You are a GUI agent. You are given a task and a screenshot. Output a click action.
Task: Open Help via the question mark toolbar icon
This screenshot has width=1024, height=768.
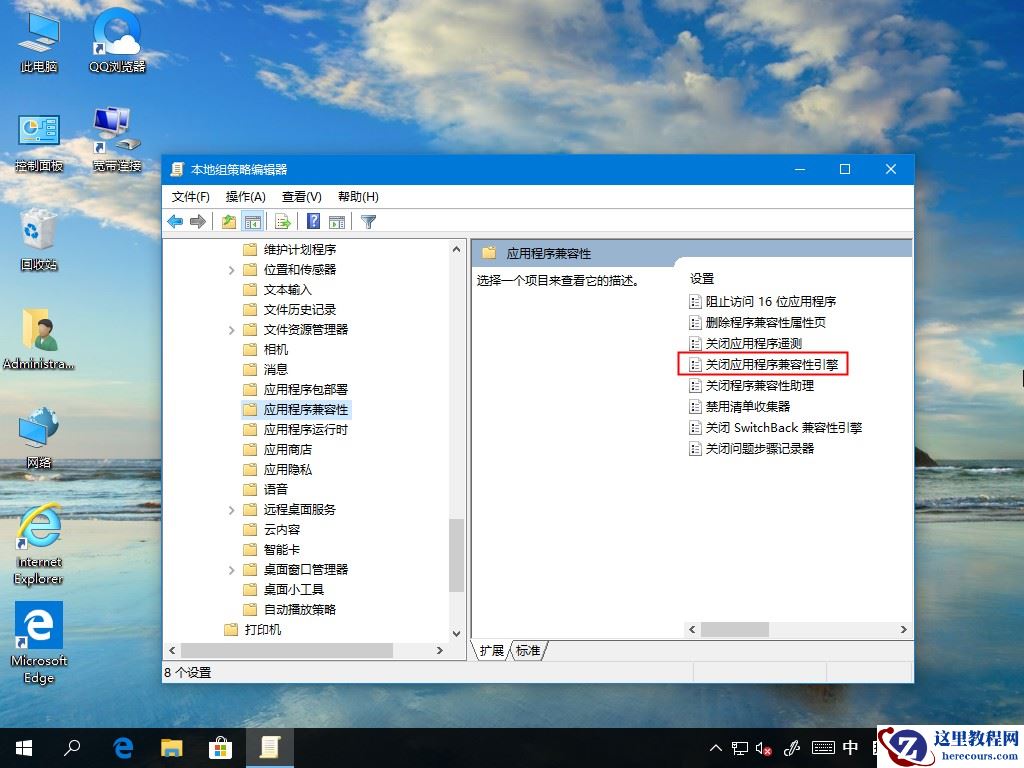point(313,221)
